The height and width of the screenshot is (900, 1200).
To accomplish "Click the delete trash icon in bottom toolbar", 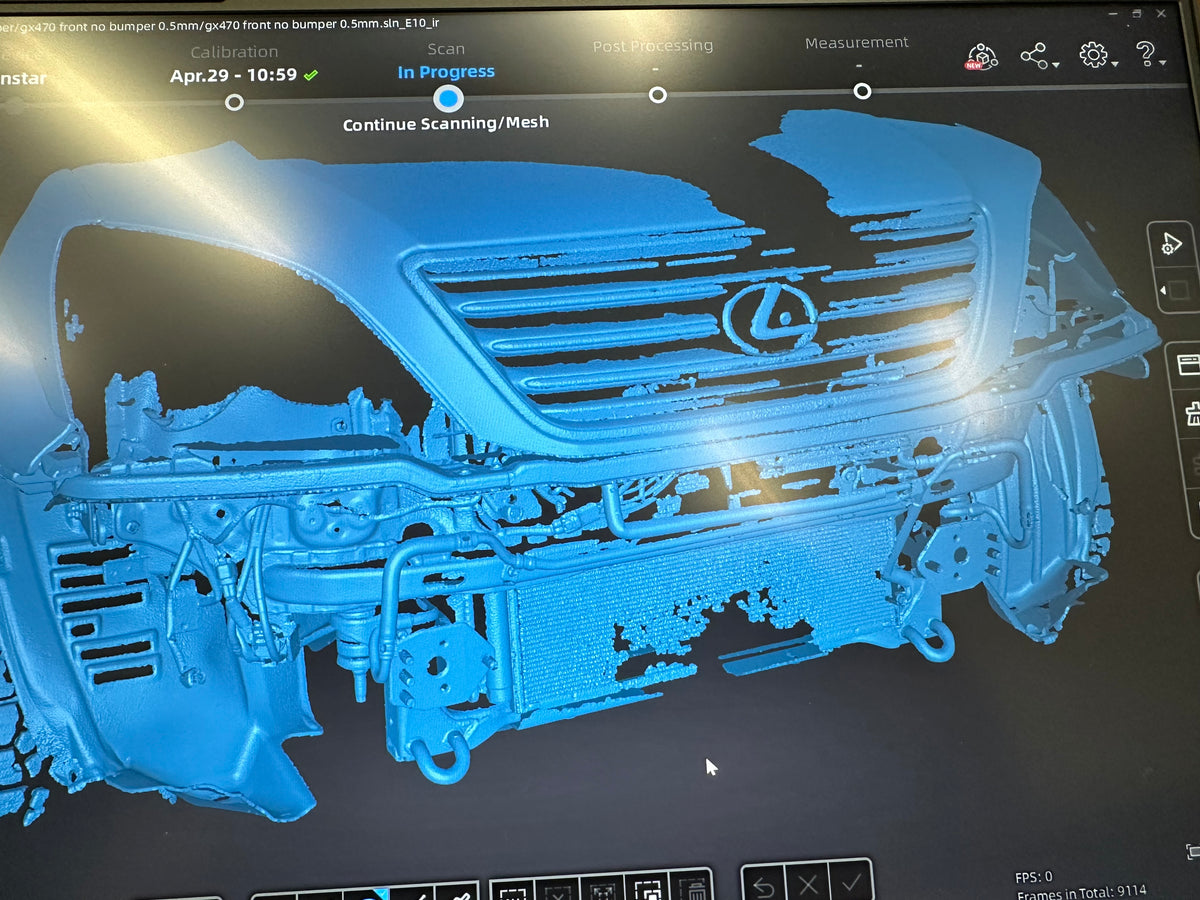I will [693, 889].
